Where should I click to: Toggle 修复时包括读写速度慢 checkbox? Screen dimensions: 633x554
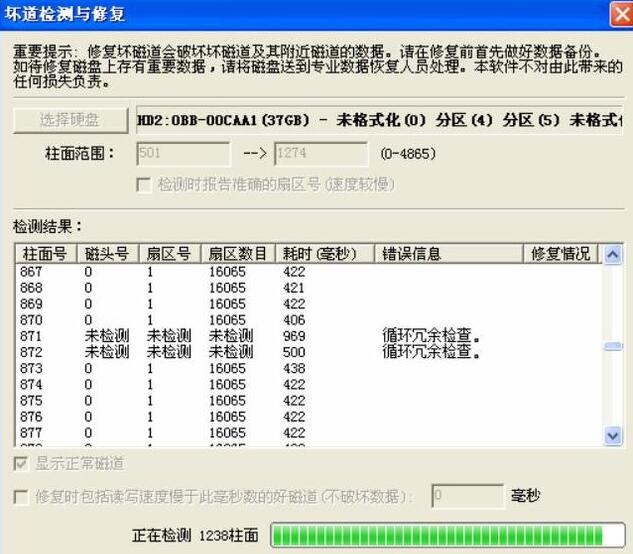pyautogui.click(x=21, y=496)
